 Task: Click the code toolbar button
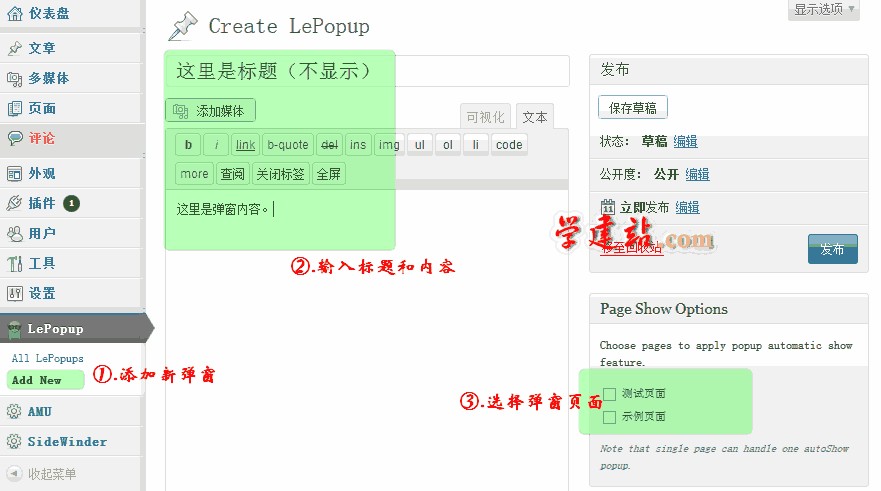point(509,145)
